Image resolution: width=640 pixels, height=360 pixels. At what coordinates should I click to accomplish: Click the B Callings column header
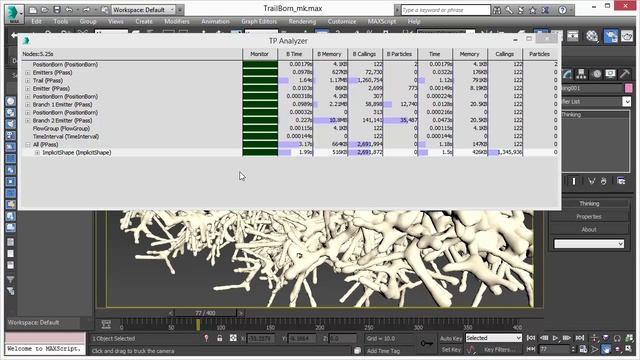[364, 54]
